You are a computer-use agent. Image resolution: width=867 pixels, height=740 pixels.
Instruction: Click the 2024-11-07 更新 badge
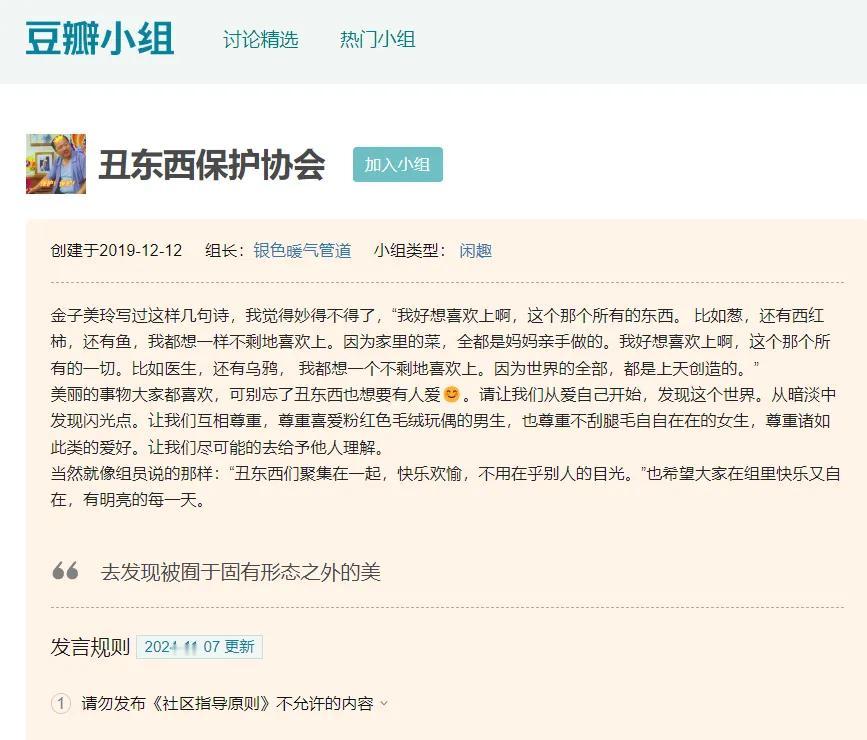[x=201, y=647]
